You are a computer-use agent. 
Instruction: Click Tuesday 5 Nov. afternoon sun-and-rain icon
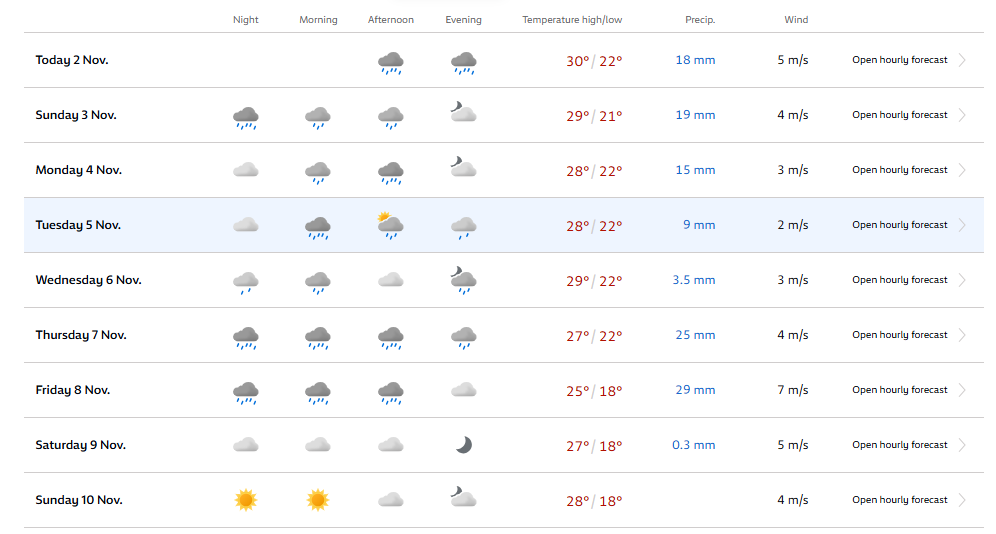click(390, 225)
